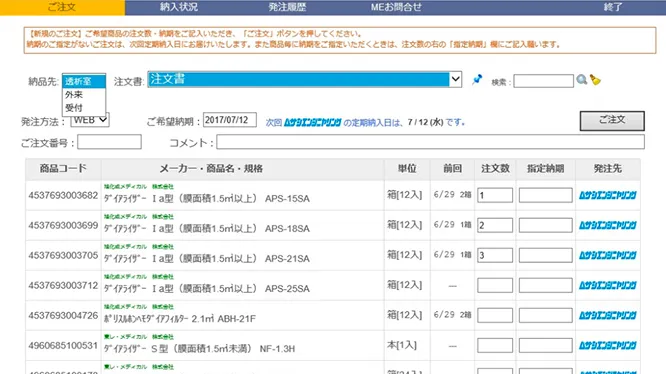Select 透析室 in the delivery destination list
The width and height of the screenshot is (666, 374).
84,81
